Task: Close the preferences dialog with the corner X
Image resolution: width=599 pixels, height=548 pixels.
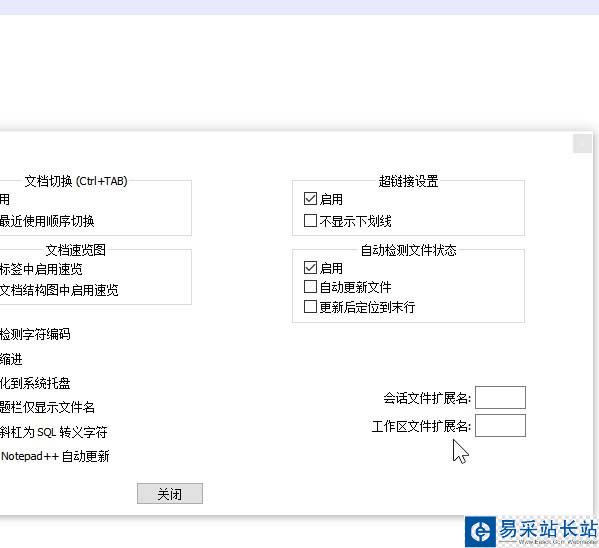Action: pyautogui.click(x=582, y=144)
